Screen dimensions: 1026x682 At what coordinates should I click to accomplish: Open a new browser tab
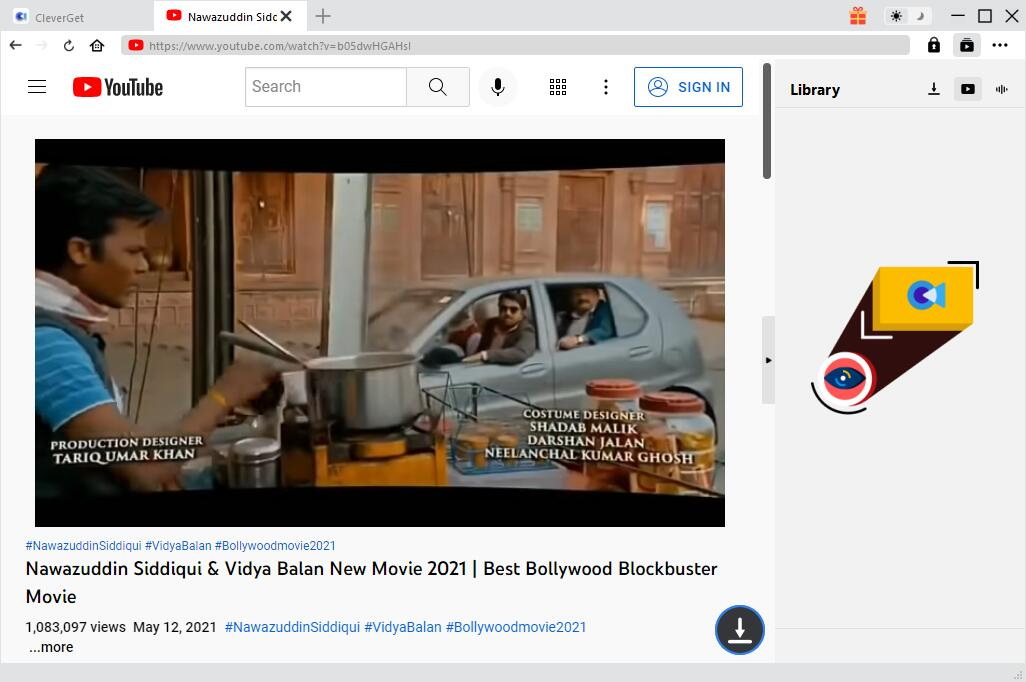point(323,16)
